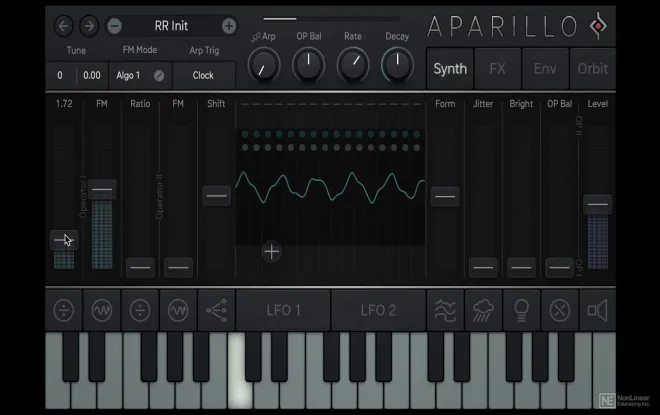Viewport: 660px width, 415px height.
Task: Click the Bright fader handle
Action: click(x=521, y=267)
